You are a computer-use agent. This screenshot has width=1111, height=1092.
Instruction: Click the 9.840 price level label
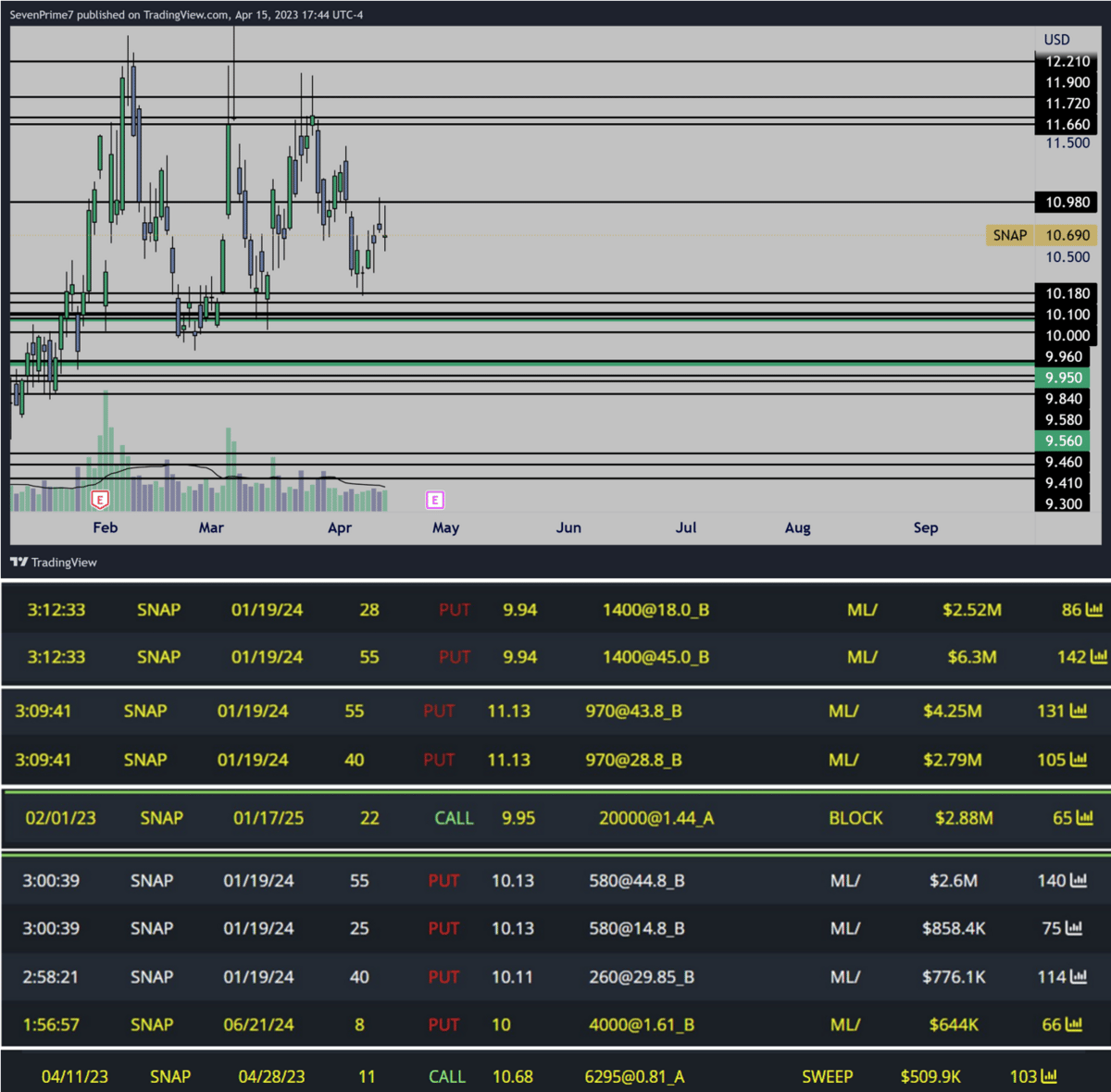[x=1063, y=399]
